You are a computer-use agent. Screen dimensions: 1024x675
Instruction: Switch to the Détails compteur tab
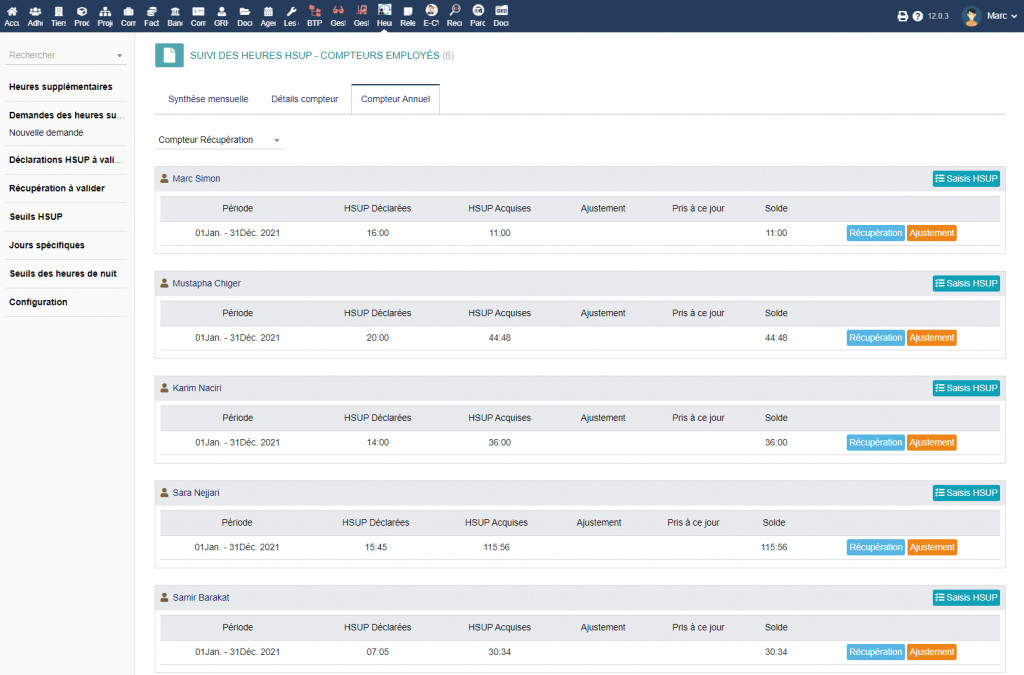pyautogui.click(x=304, y=100)
